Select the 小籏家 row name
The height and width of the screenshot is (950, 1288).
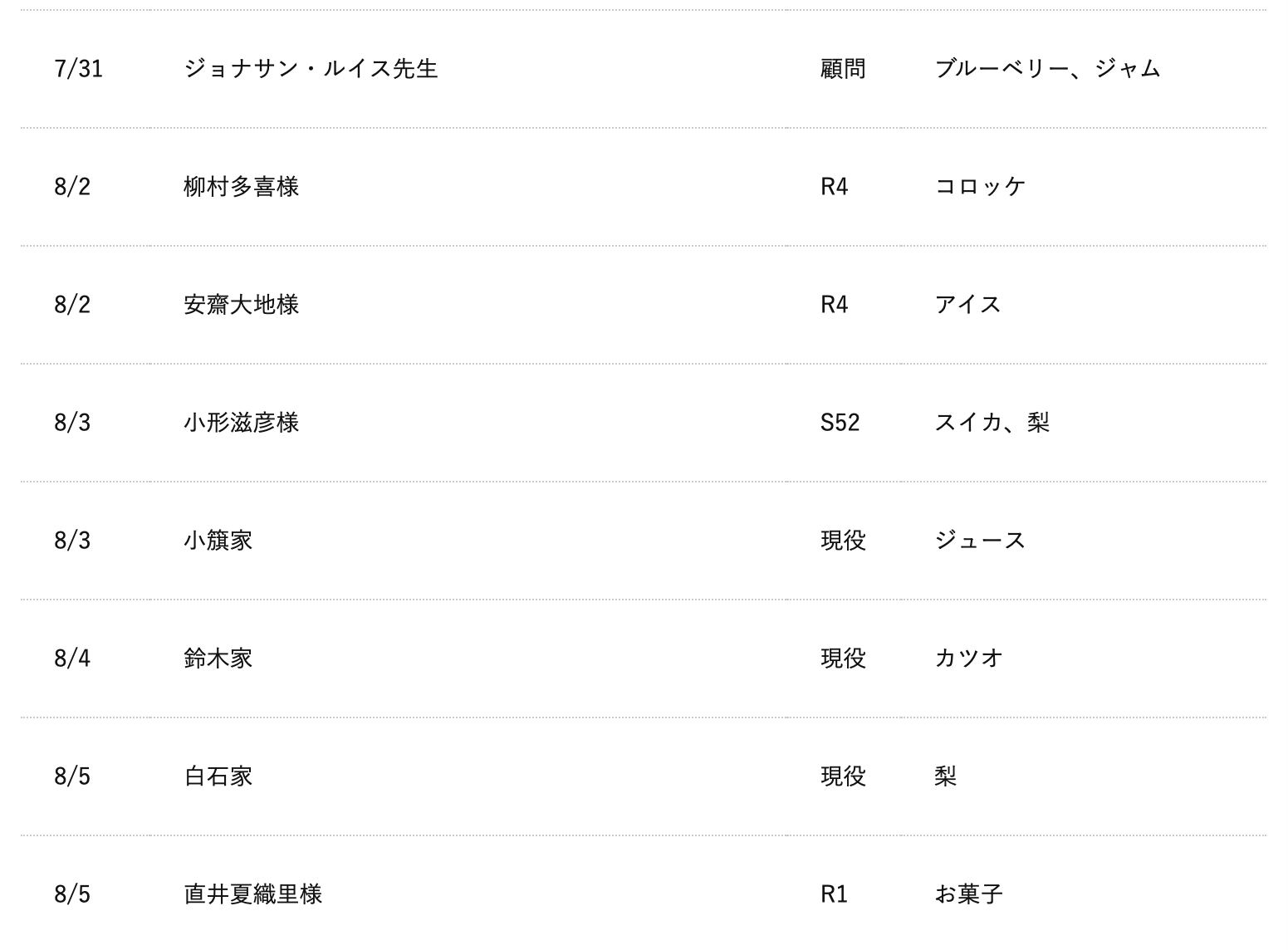pos(218,541)
